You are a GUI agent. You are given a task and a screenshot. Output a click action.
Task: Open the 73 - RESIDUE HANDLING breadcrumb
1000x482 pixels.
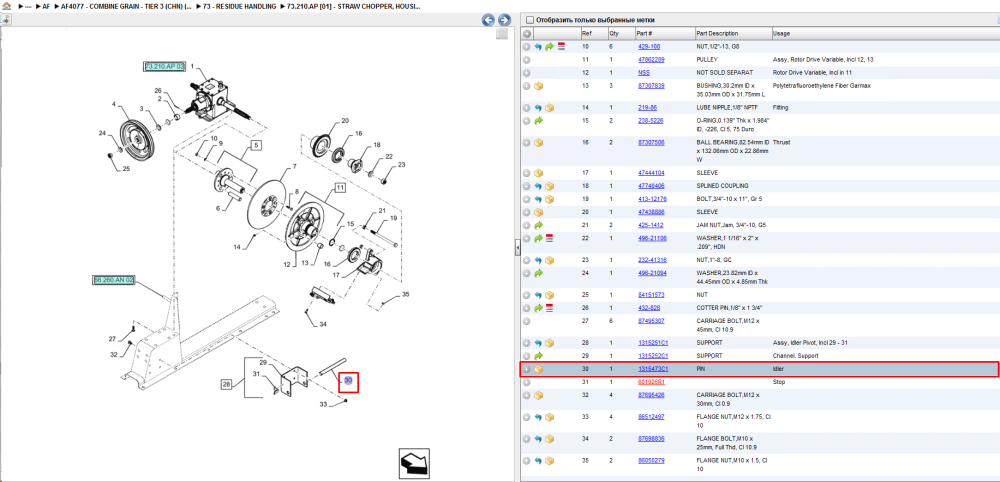(240, 6)
